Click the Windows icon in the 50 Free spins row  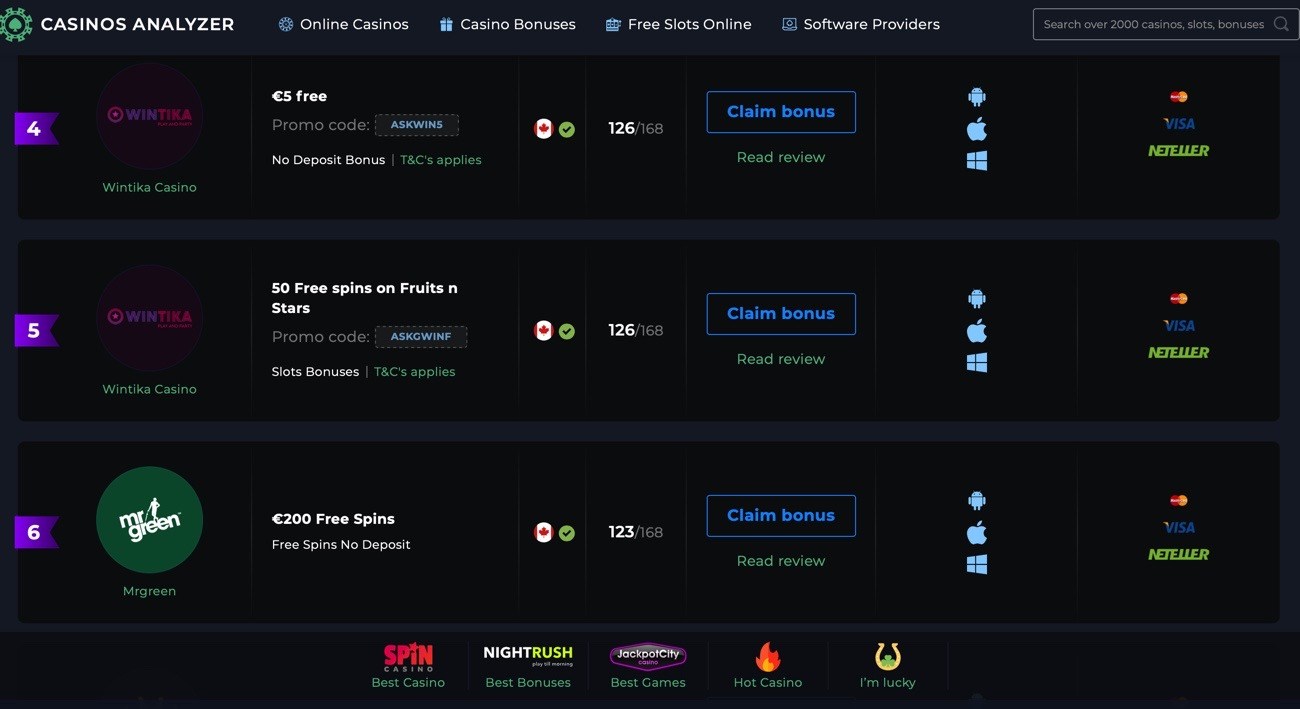pos(977,363)
